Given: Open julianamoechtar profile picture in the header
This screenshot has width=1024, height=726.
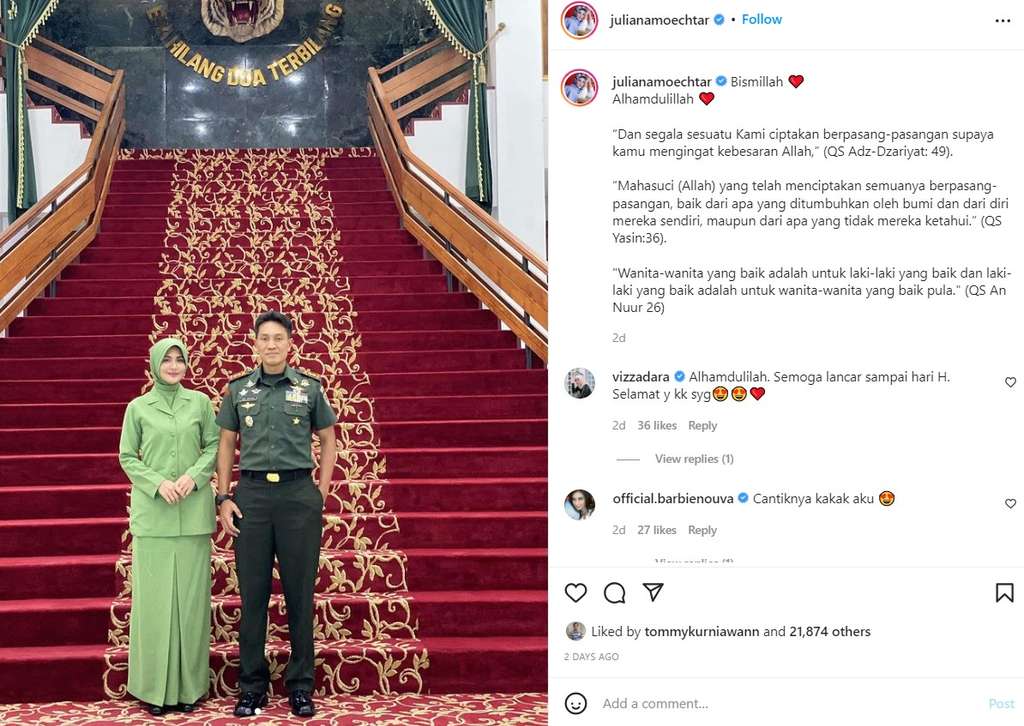Looking at the screenshot, I should tap(579, 20).
